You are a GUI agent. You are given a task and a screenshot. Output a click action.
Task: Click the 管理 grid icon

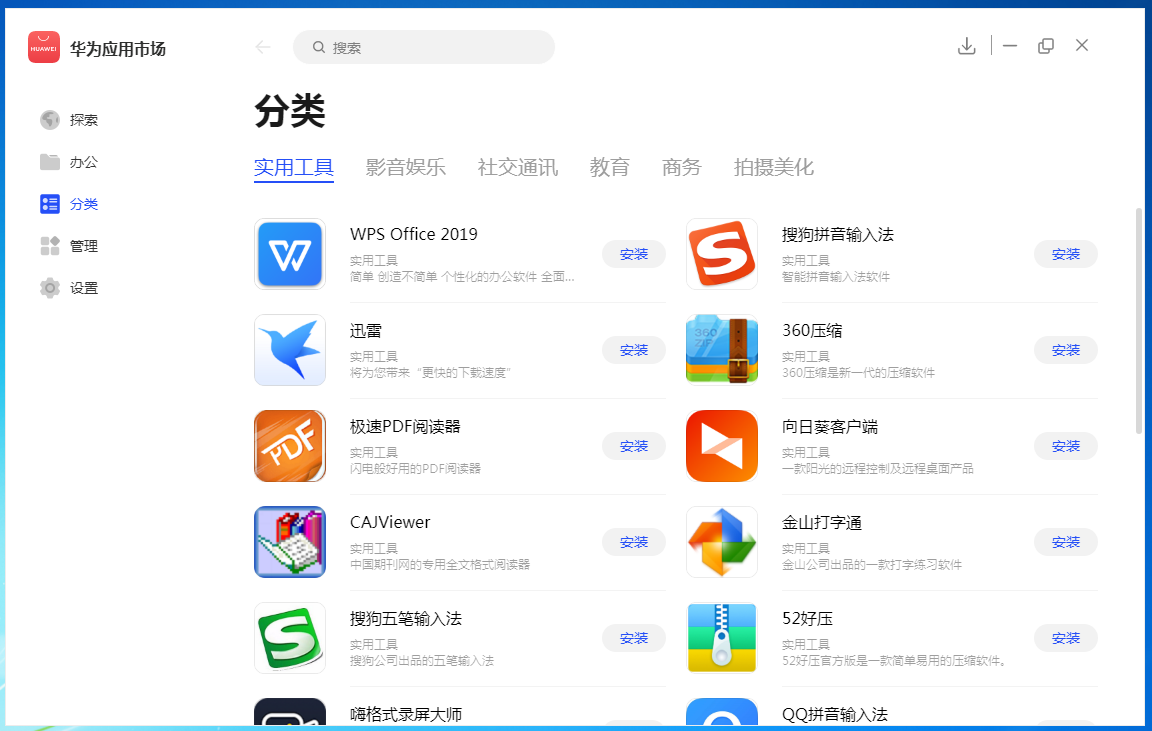(50, 246)
